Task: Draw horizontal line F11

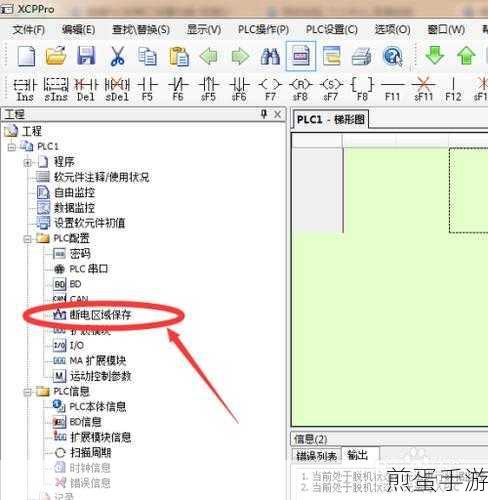Action: click(392, 89)
